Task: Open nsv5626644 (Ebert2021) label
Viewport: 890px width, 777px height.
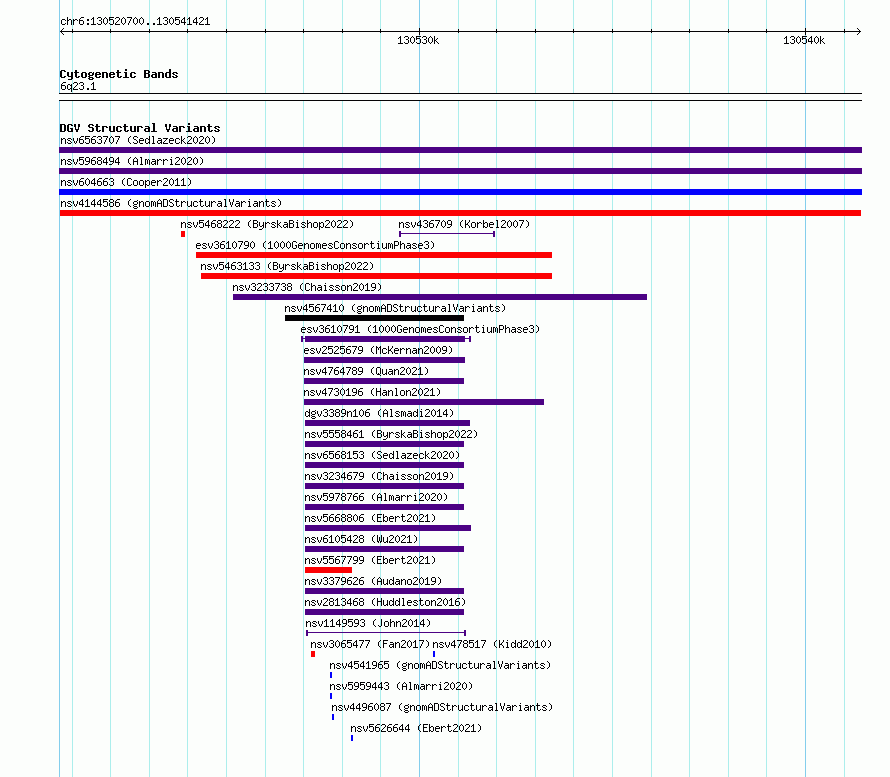Action: point(416,728)
